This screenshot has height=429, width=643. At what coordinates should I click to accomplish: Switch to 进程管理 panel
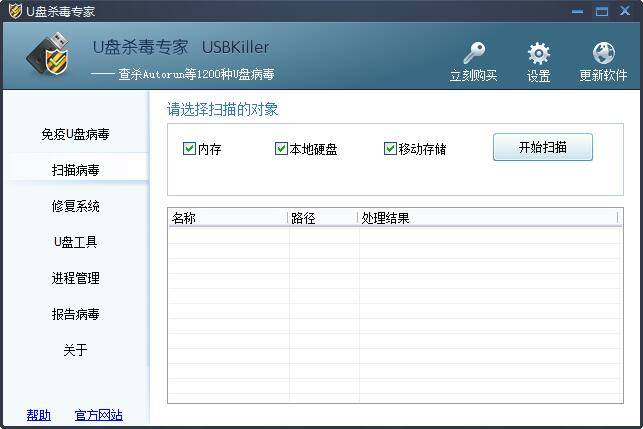[76, 278]
